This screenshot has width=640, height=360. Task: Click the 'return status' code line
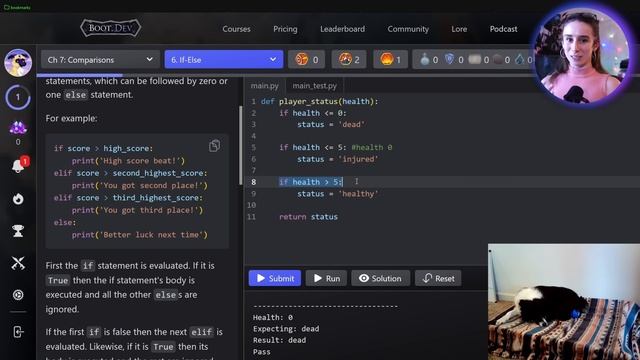pyautogui.click(x=308, y=217)
